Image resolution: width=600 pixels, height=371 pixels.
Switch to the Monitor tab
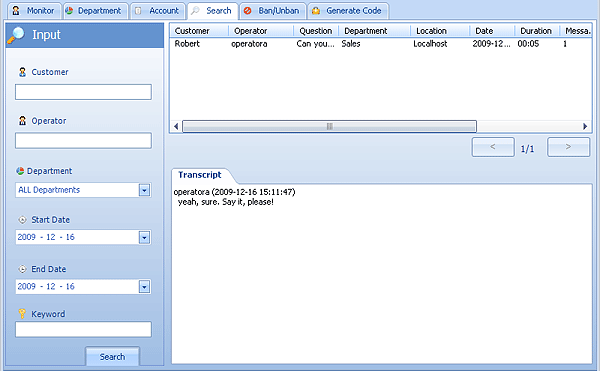tap(34, 11)
